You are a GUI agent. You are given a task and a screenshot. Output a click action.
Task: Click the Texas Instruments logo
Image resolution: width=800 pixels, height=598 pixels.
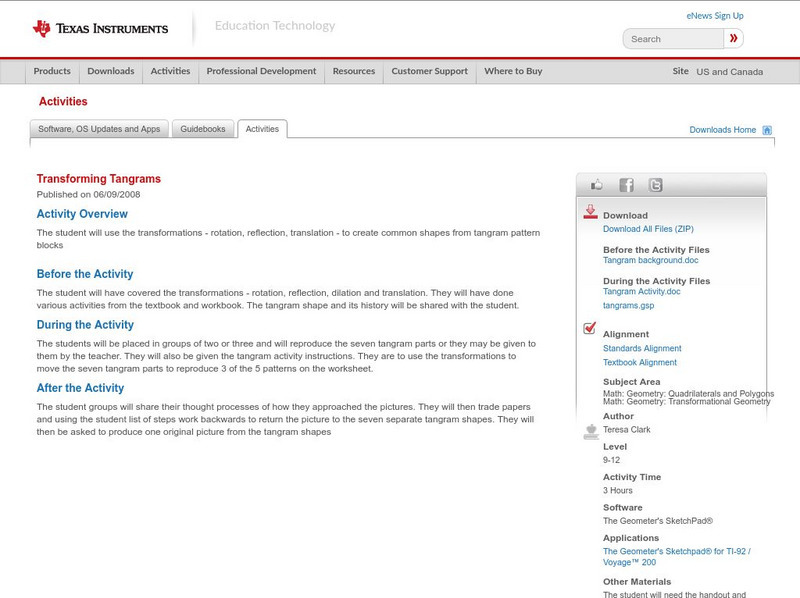tap(100, 29)
